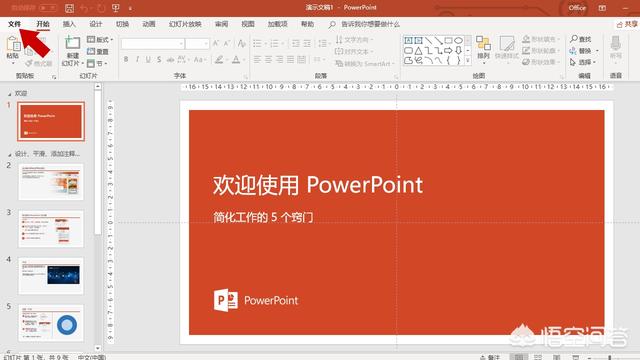Select the Oval shape in shapes gallery

point(458,40)
